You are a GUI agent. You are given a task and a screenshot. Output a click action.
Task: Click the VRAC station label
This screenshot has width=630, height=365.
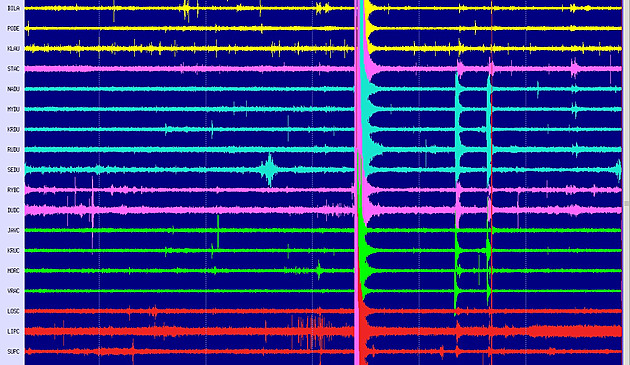(13, 291)
